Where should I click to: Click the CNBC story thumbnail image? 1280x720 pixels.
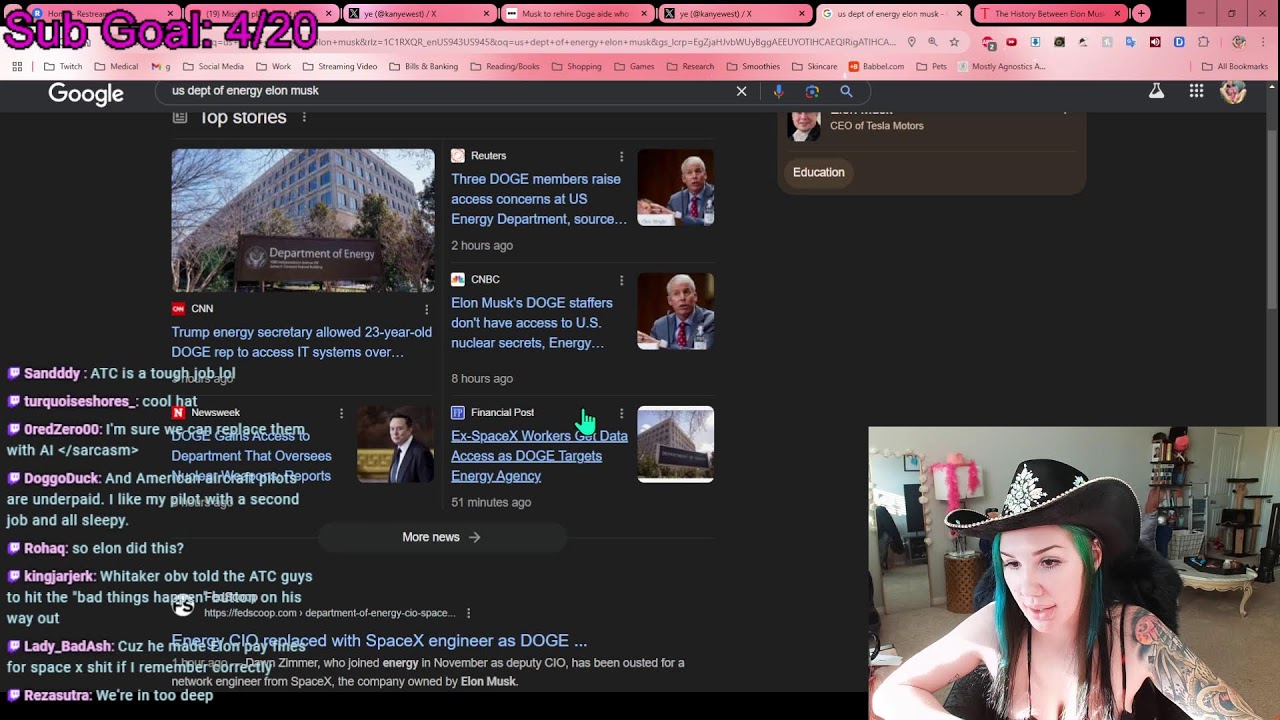[x=676, y=311]
